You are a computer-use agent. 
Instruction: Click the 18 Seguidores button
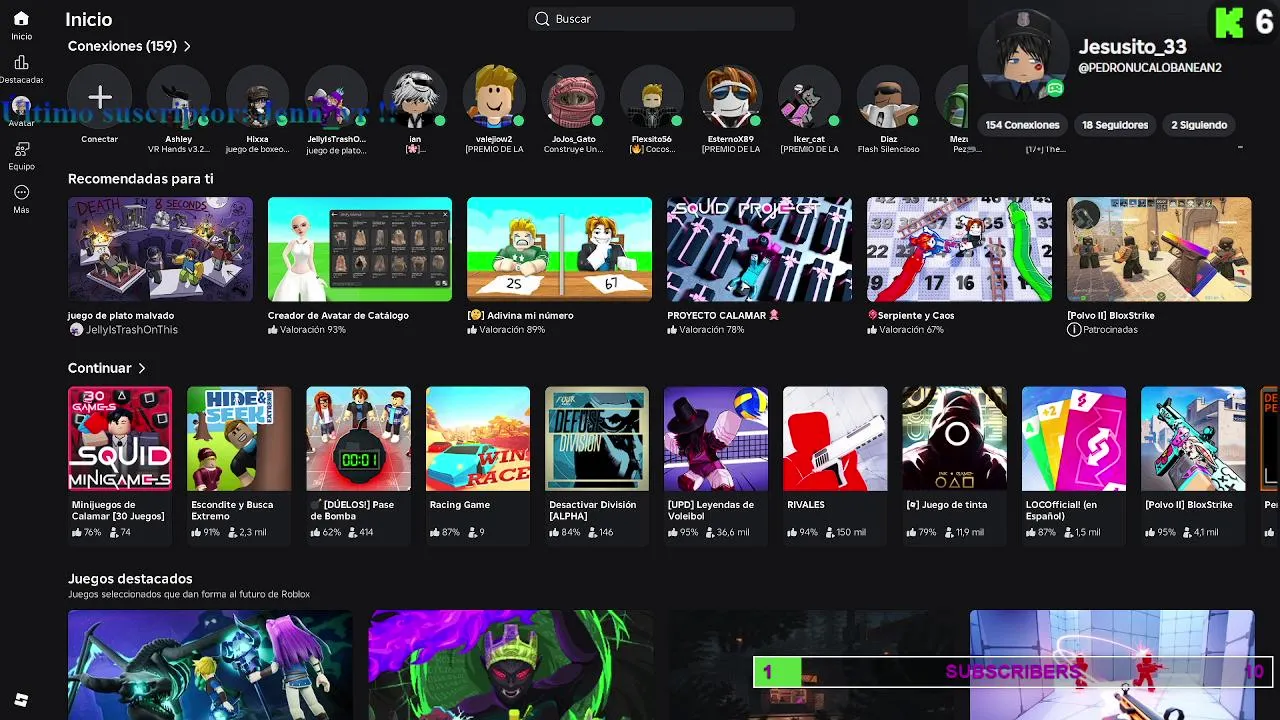tap(1115, 125)
